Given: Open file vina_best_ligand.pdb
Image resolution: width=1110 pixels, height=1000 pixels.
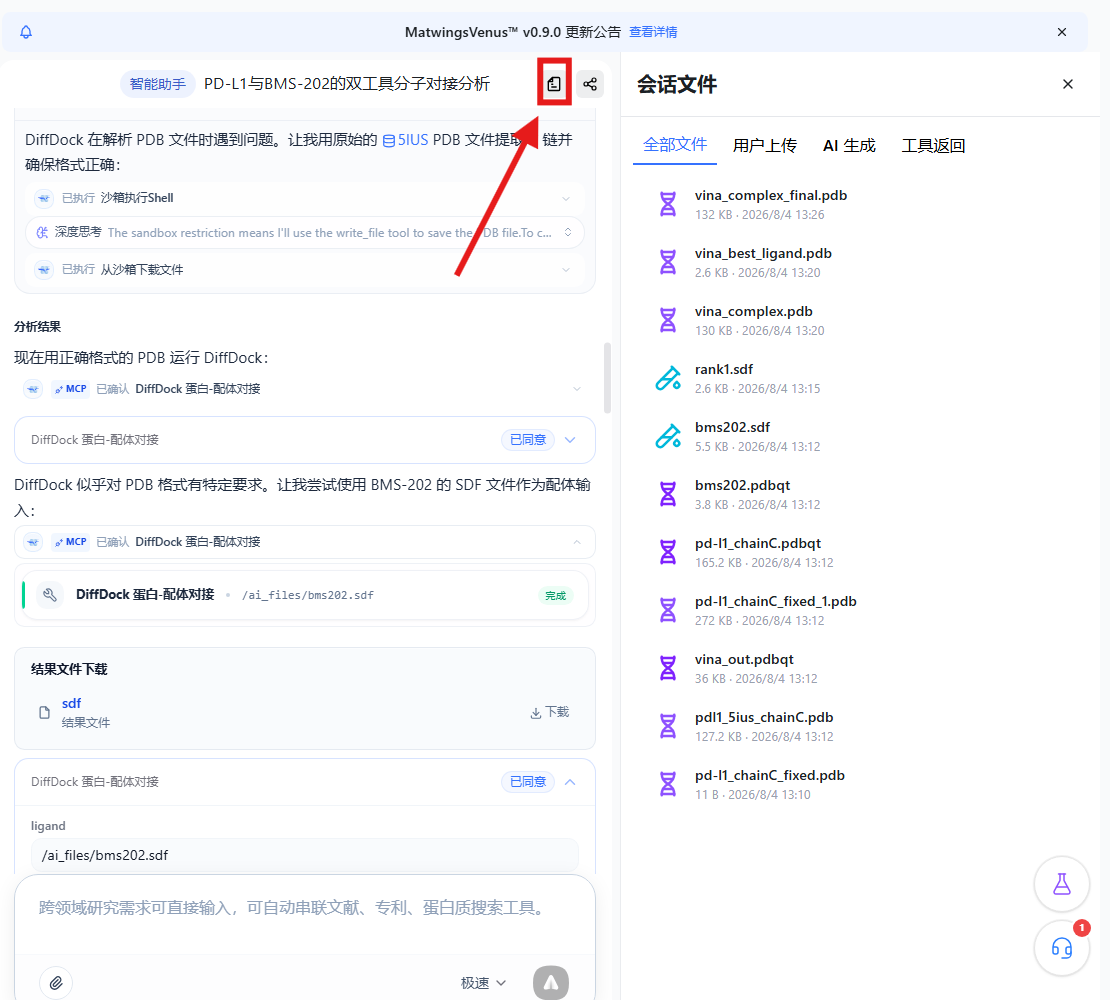Looking at the screenshot, I should pos(763,254).
